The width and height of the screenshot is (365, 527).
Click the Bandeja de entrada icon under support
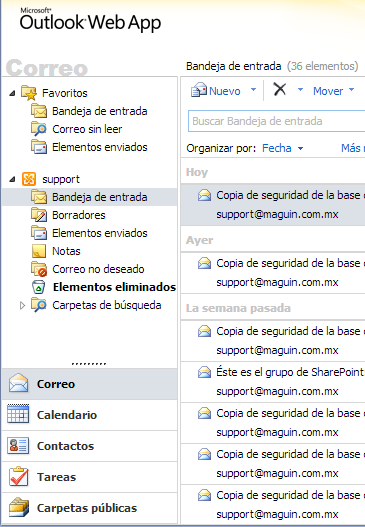tap(39, 197)
